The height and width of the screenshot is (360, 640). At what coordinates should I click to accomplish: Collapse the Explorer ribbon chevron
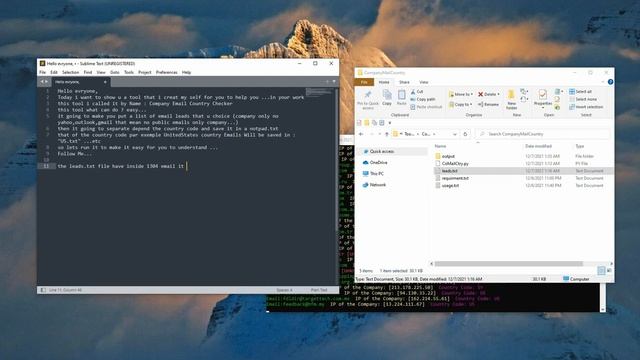coord(603,82)
